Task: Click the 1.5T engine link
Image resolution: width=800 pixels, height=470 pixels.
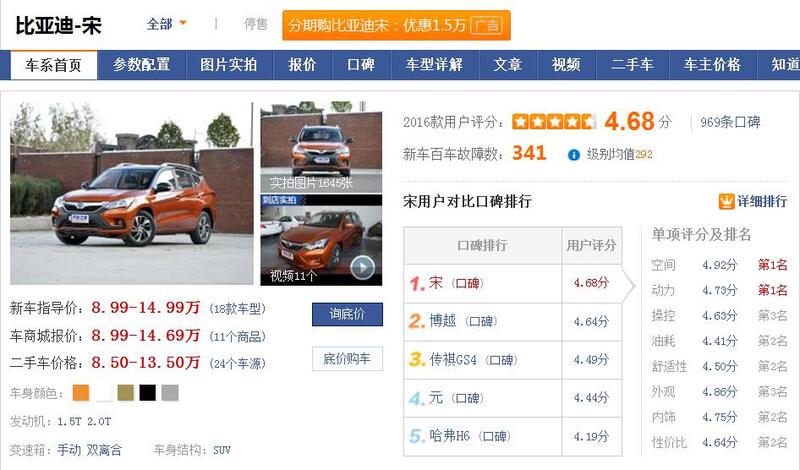Action: tap(69, 422)
